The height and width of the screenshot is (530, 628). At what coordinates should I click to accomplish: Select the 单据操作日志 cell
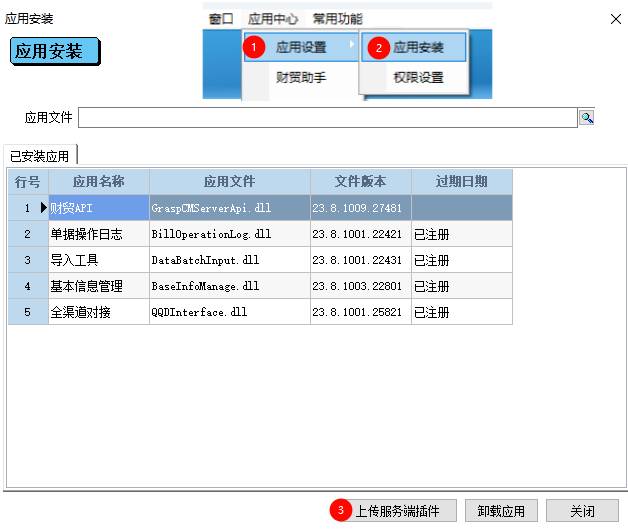click(x=99, y=234)
